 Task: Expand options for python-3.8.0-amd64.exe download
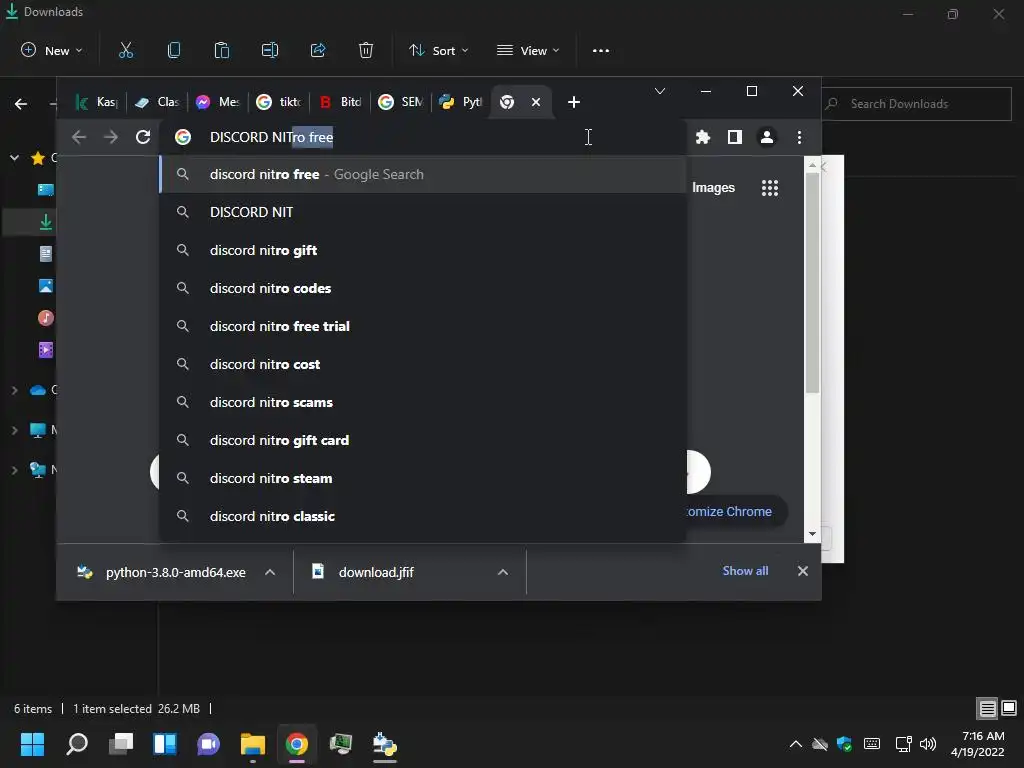[270, 572]
